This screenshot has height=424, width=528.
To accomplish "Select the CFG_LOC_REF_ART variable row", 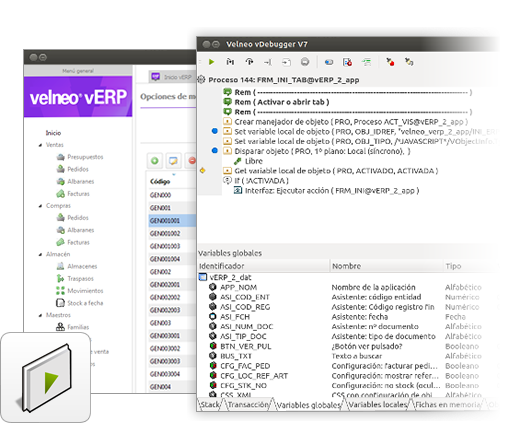I will (x=347, y=376).
